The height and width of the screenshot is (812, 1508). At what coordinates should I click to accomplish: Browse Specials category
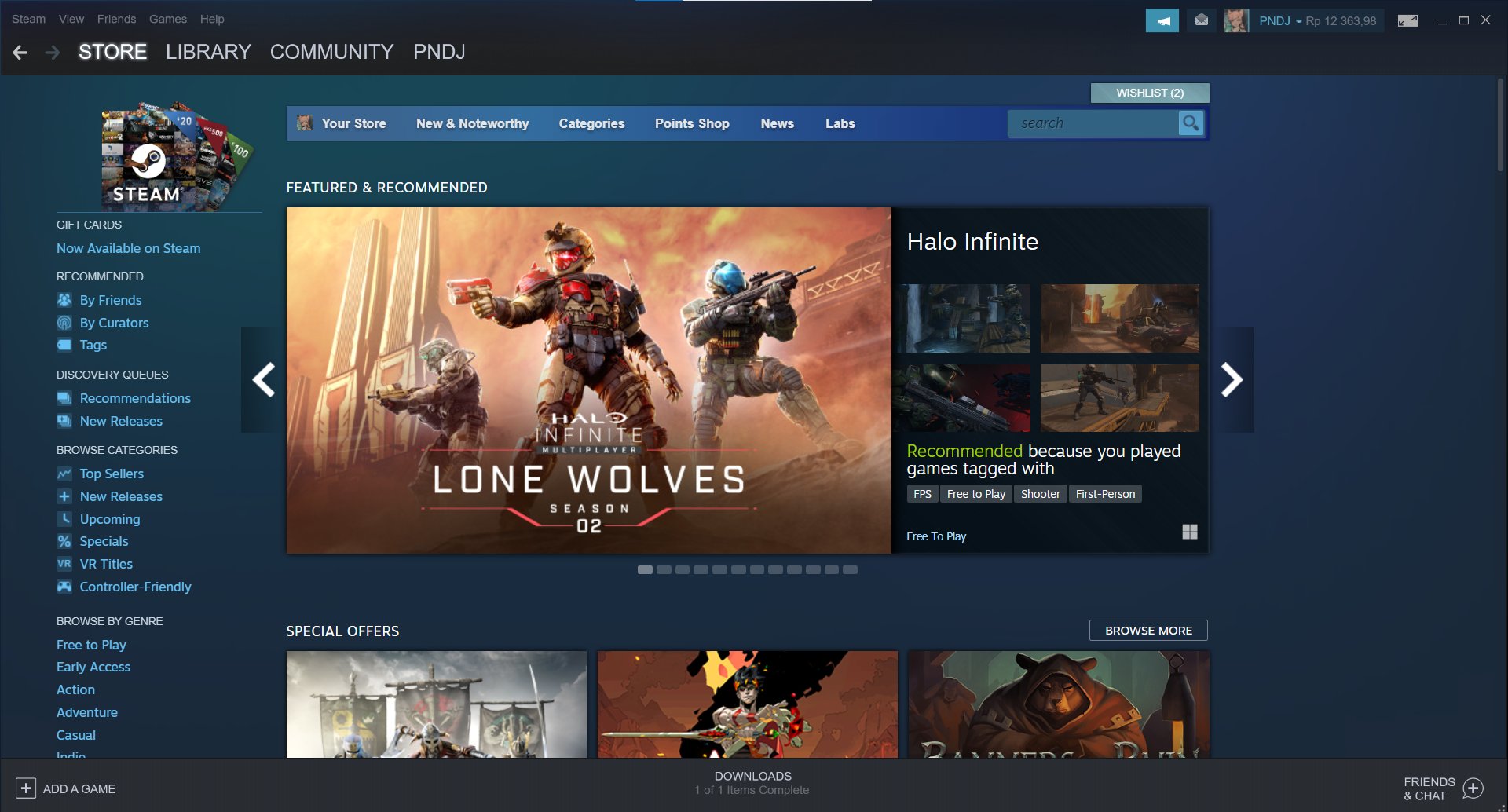[x=104, y=541]
